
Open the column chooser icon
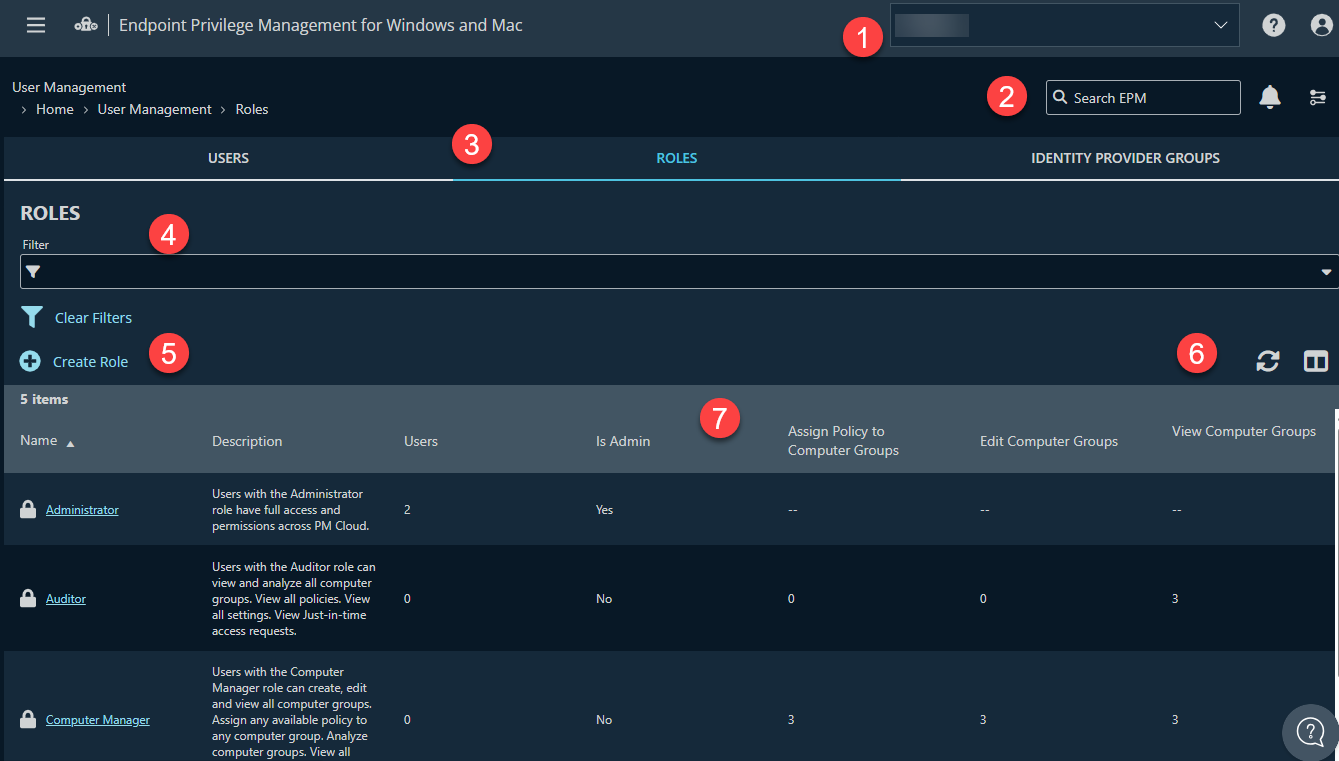[1316, 361]
